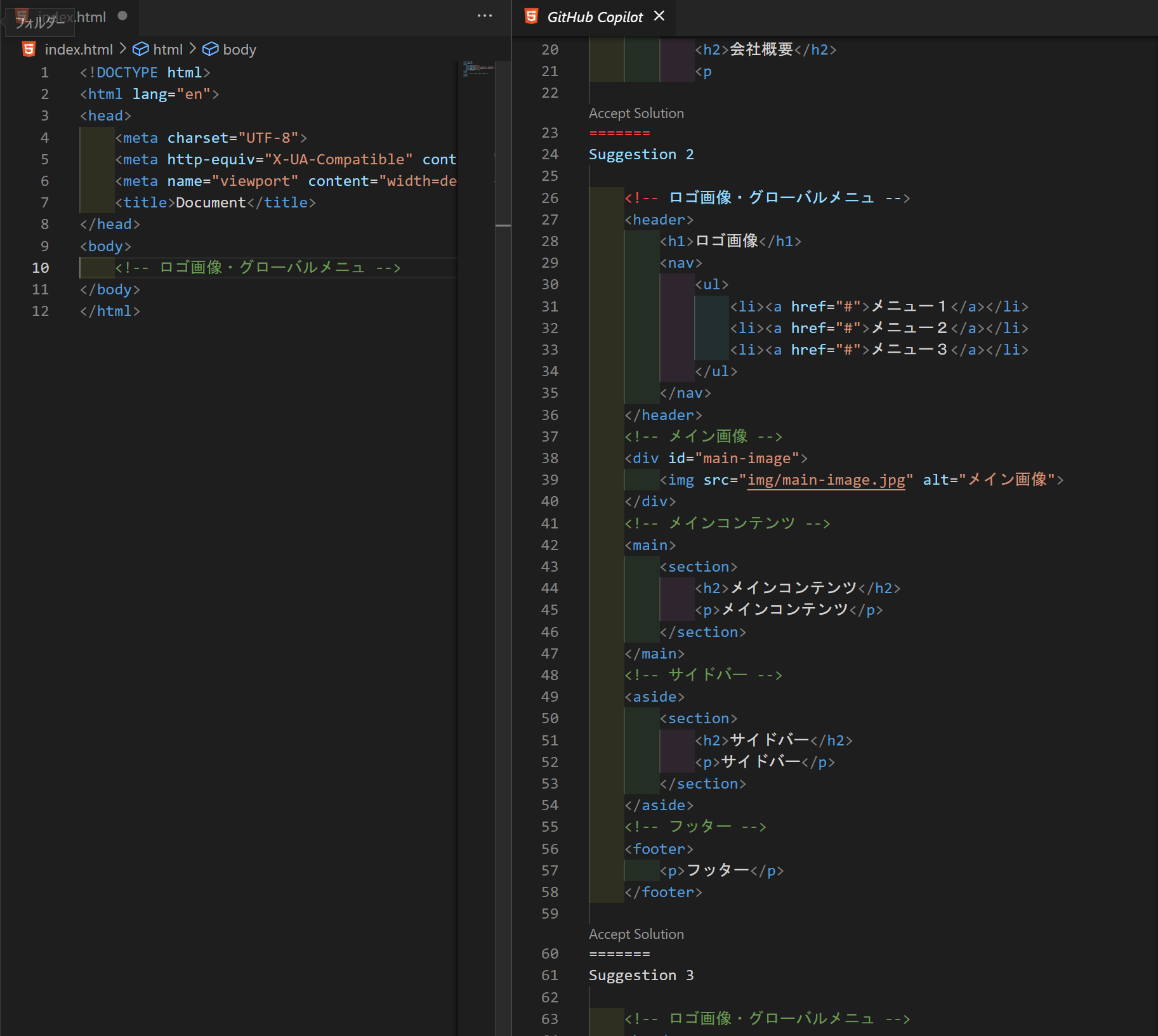
Task: Click the unsaved changes dot on index.html tab
Action: (123, 16)
